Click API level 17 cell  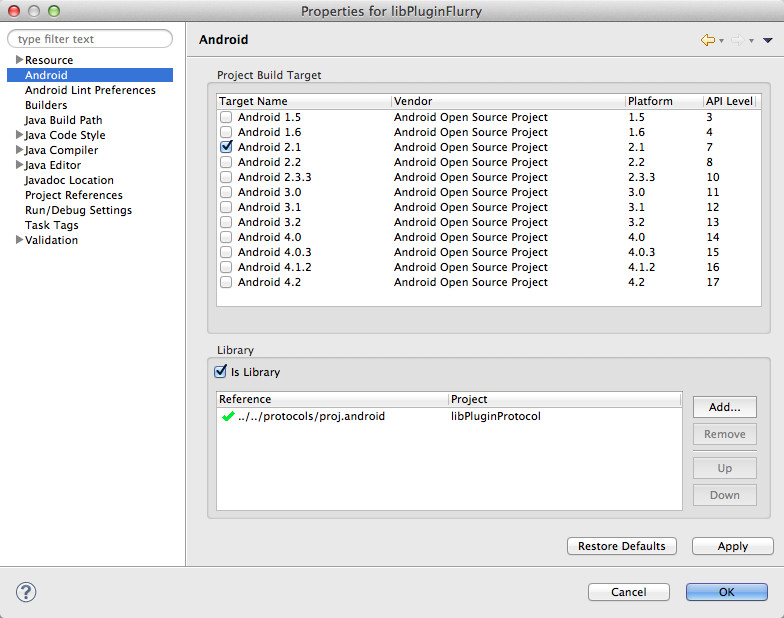click(x=712, y=282)
